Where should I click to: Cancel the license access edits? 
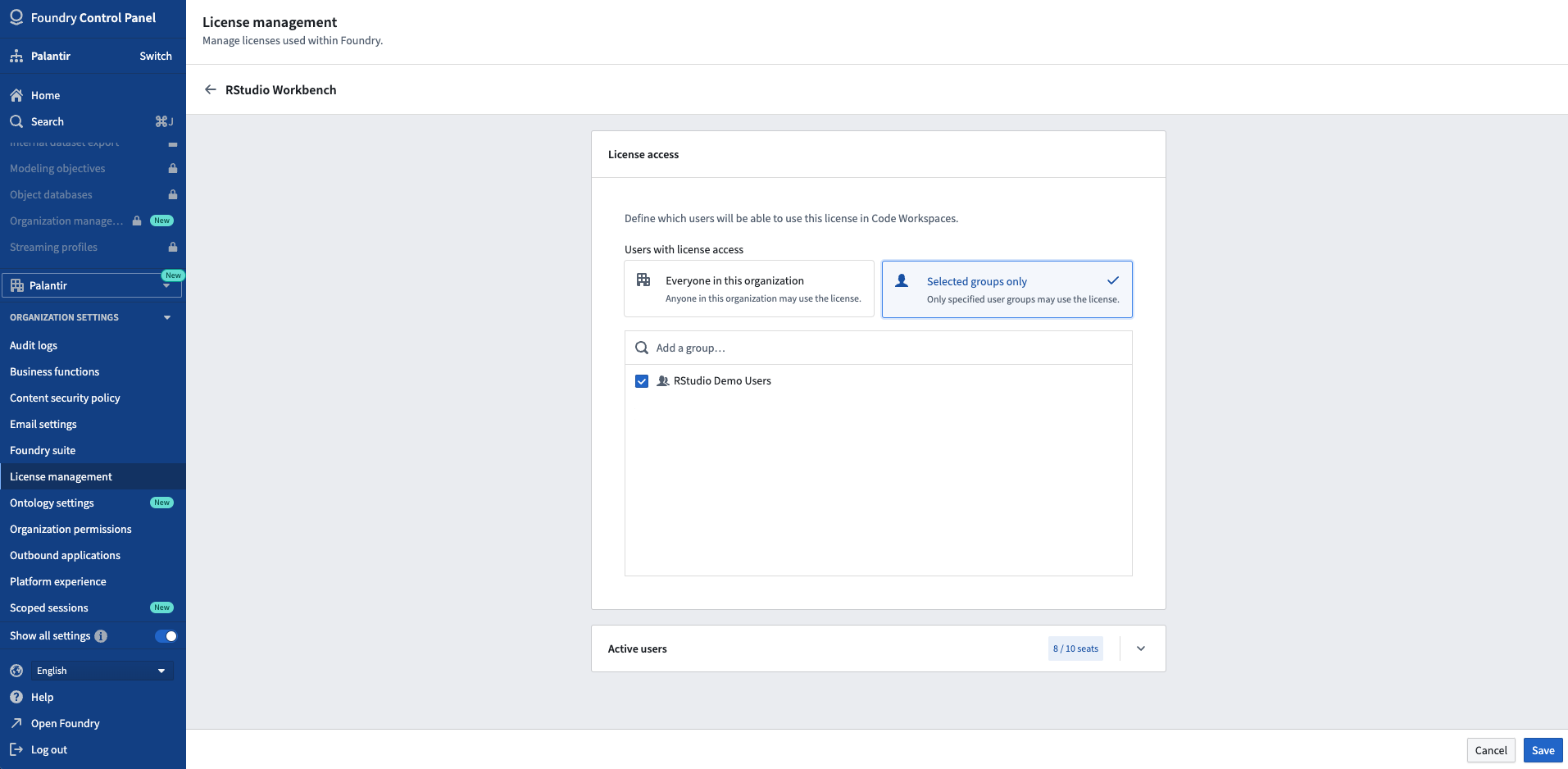point(1491,750)
